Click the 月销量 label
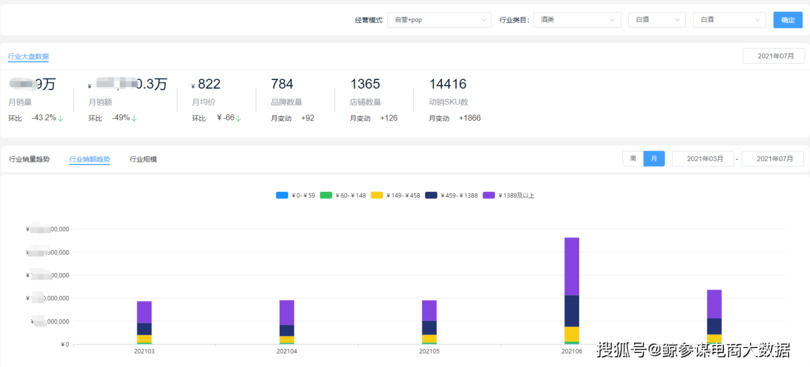Viewport: 810px width, 367px height. pyautogui.click(x=20, y=103)
